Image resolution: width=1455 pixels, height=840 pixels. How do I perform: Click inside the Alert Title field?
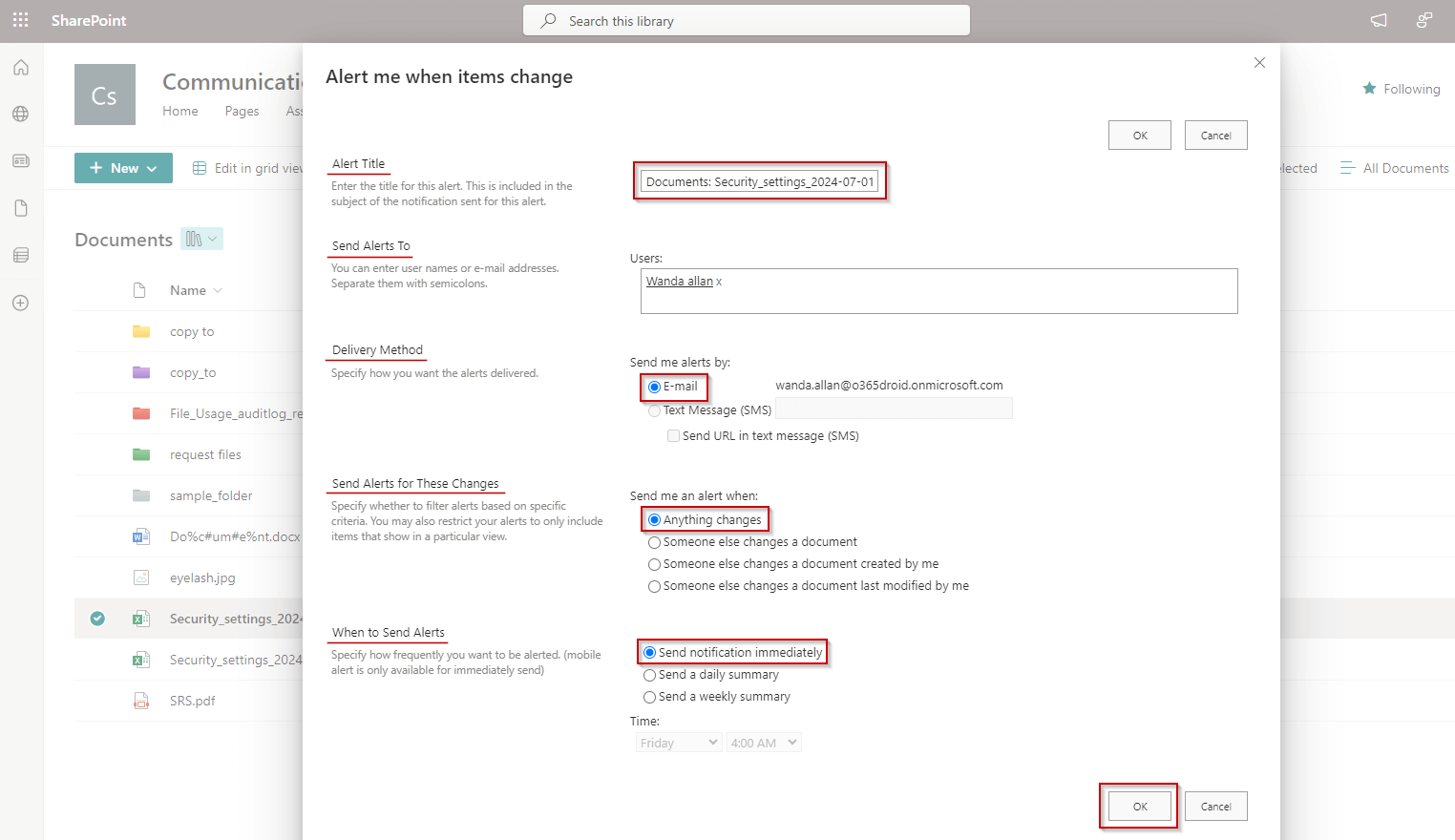pos(760,180)
